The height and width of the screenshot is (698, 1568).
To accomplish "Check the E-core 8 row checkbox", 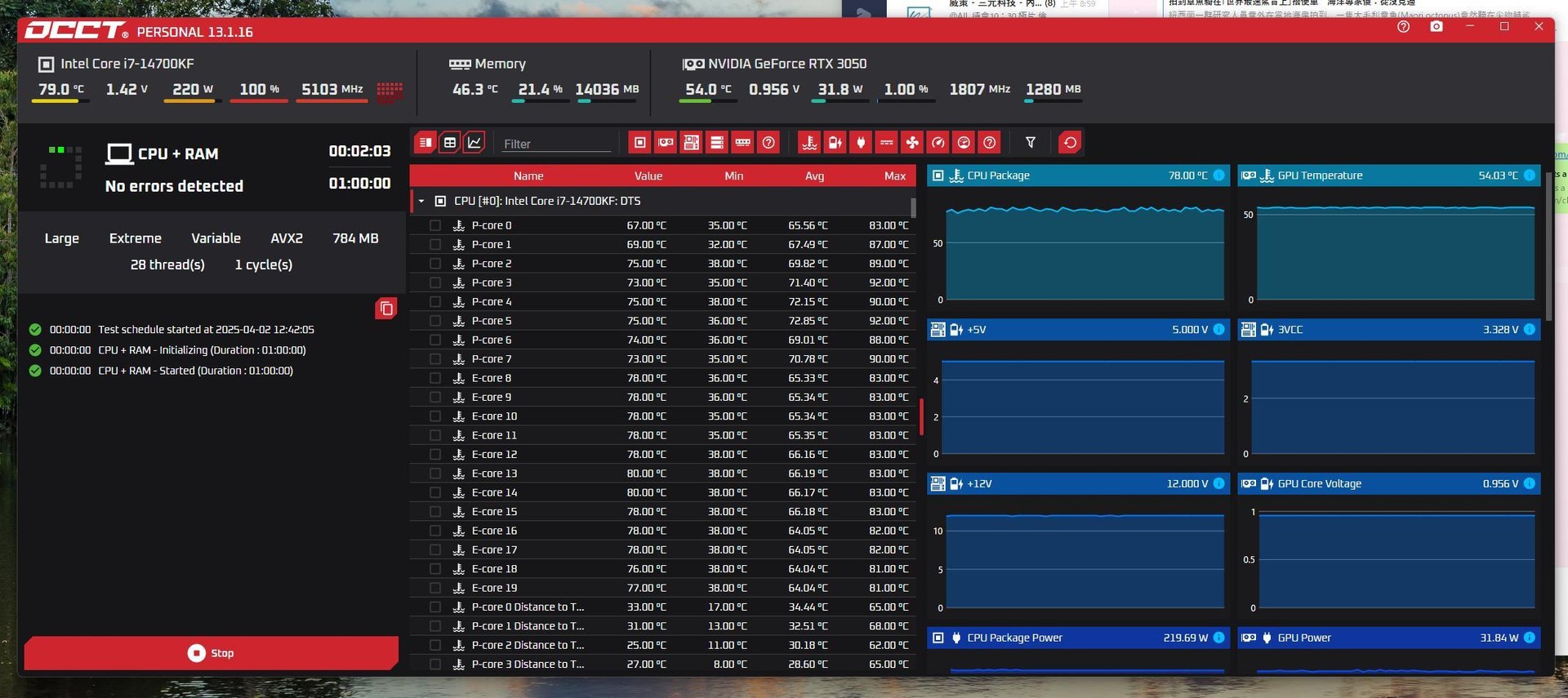I will coord(435,378).
